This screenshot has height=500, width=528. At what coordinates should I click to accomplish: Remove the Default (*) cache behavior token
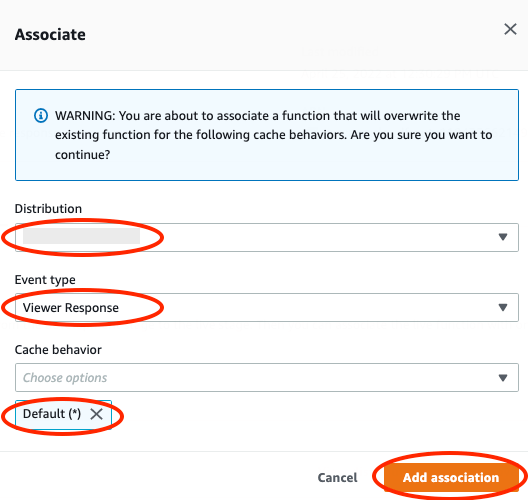click(x=96, y=414)
